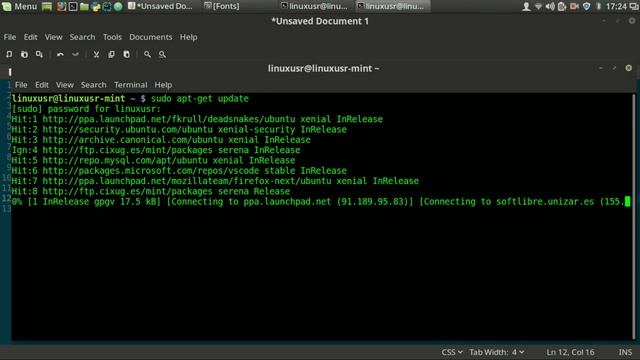Open terminal View menu

pyautogui.click(x=65, y=85)
